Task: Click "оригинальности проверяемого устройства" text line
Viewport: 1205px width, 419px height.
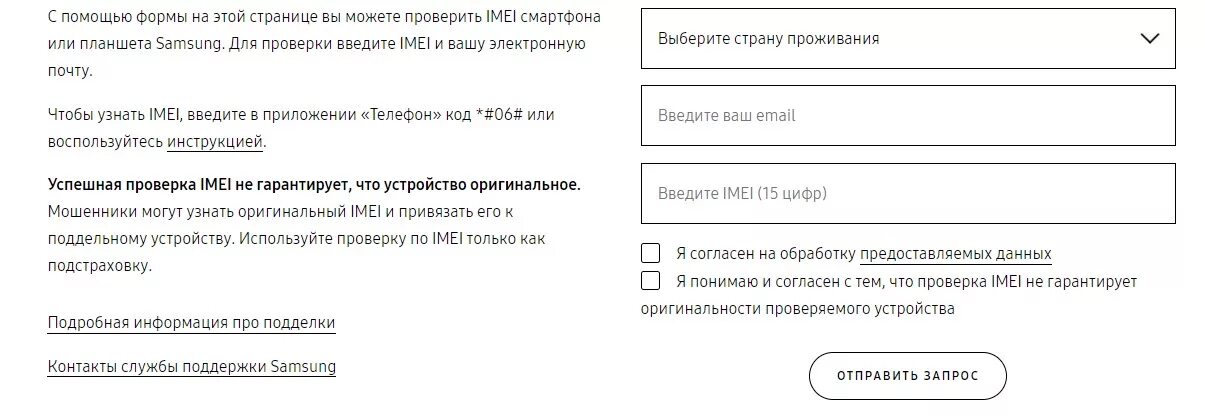Action: tap(797, 309)
